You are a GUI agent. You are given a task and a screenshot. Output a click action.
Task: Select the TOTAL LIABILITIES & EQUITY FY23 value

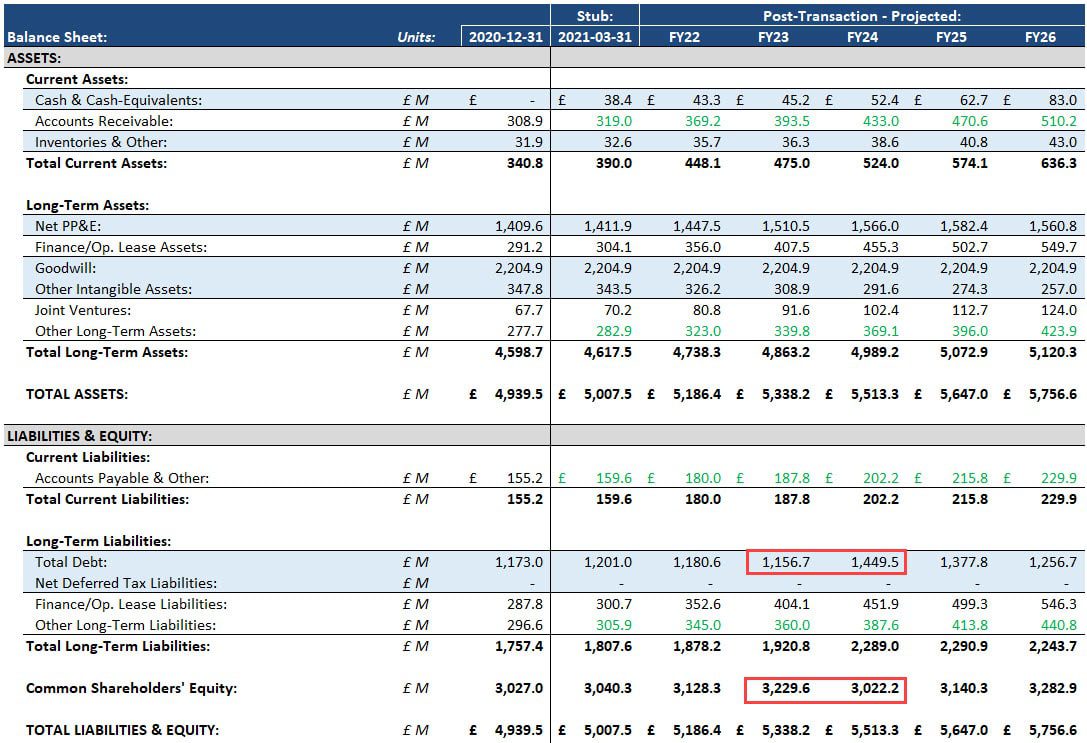click(x=789, y=730)
